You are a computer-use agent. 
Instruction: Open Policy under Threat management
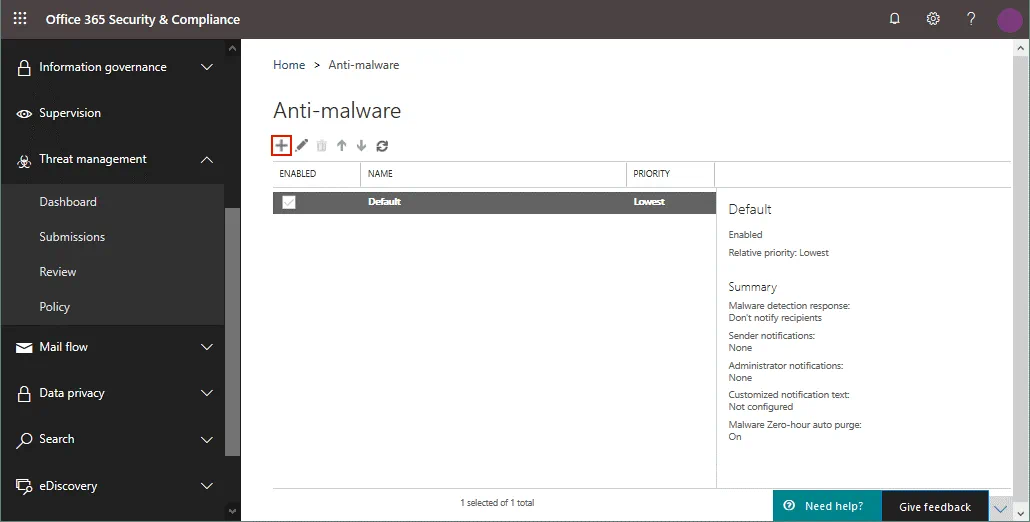click(55, 307)
